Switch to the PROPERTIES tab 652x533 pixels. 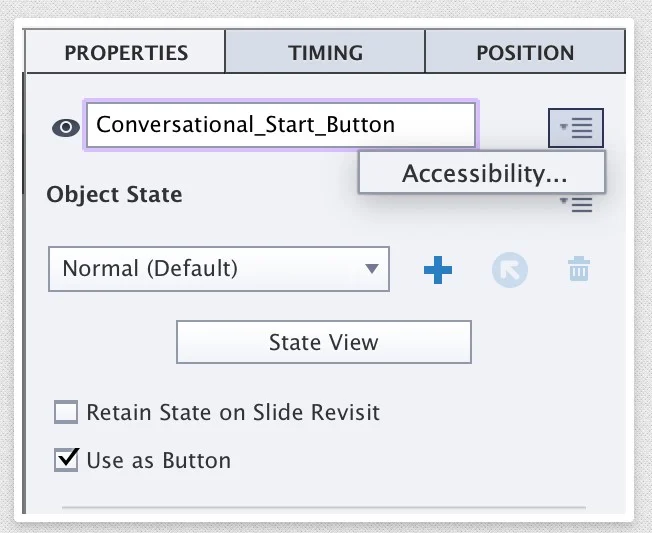[x=126, y=53]
